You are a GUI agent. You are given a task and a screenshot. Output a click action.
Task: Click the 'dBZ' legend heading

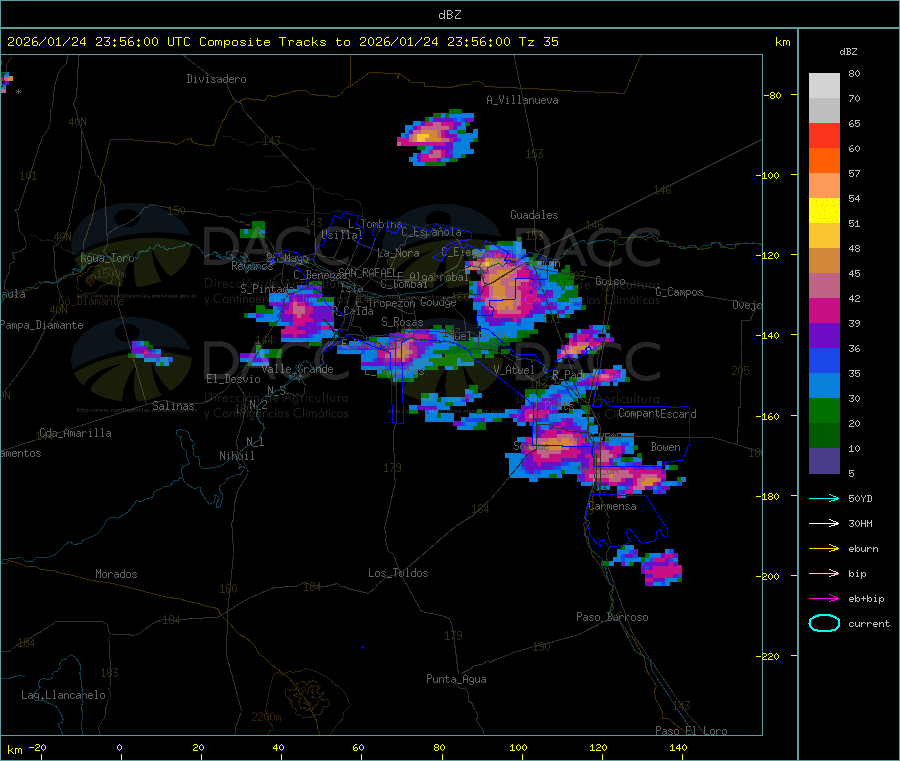tap(848, 52)
